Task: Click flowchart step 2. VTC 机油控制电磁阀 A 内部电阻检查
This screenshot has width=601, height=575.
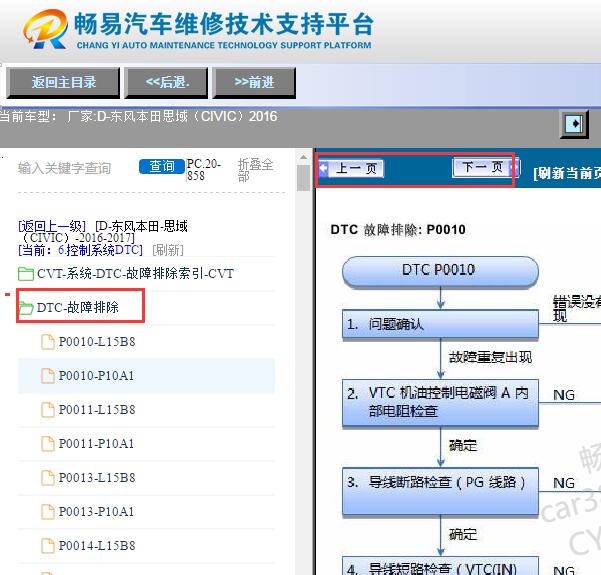Action: tap(440, 402)
